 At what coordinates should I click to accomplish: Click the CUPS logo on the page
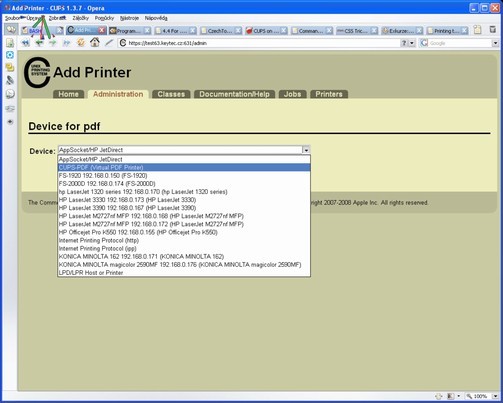click(x=37, y=73)
